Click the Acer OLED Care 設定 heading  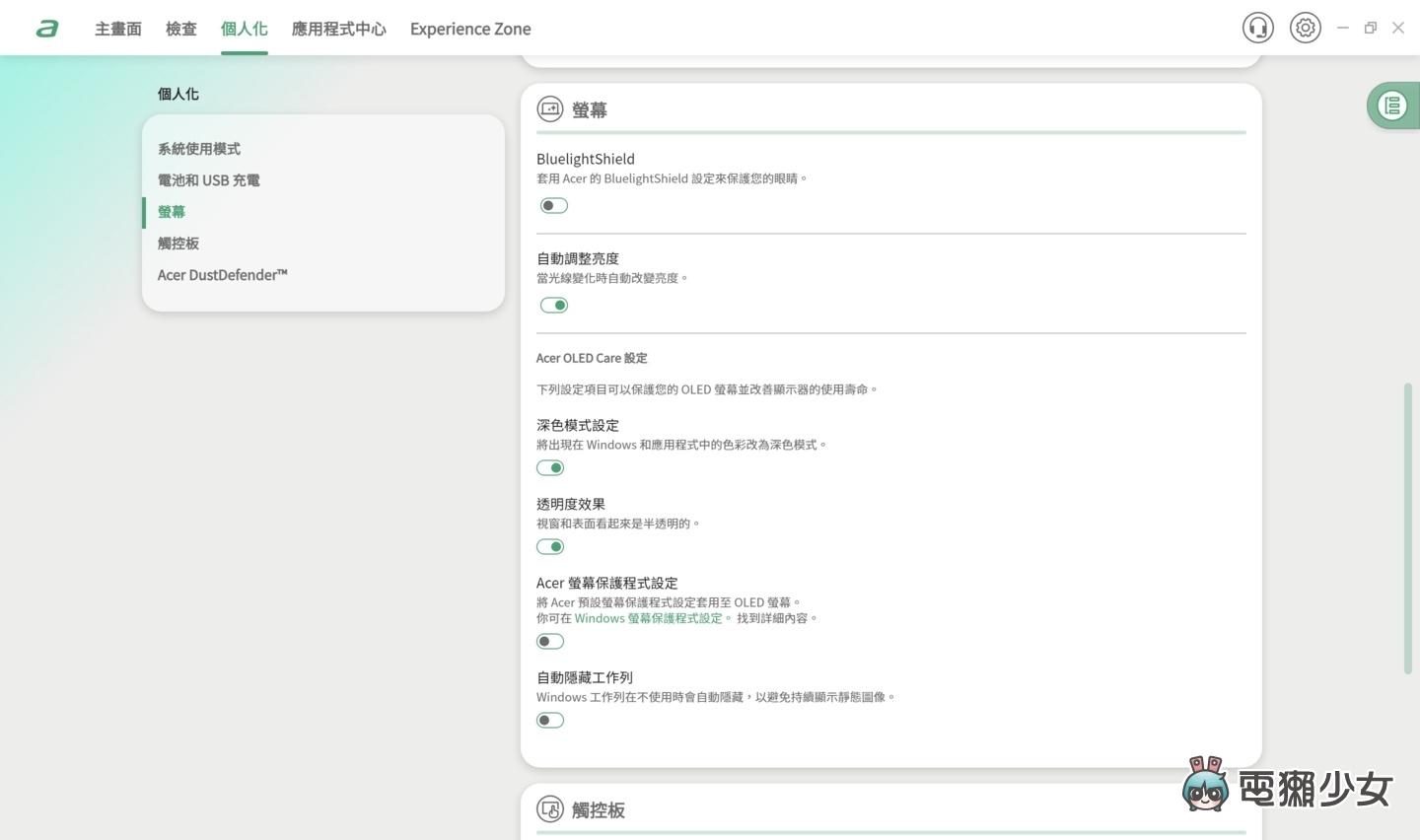tap(592, 358)
